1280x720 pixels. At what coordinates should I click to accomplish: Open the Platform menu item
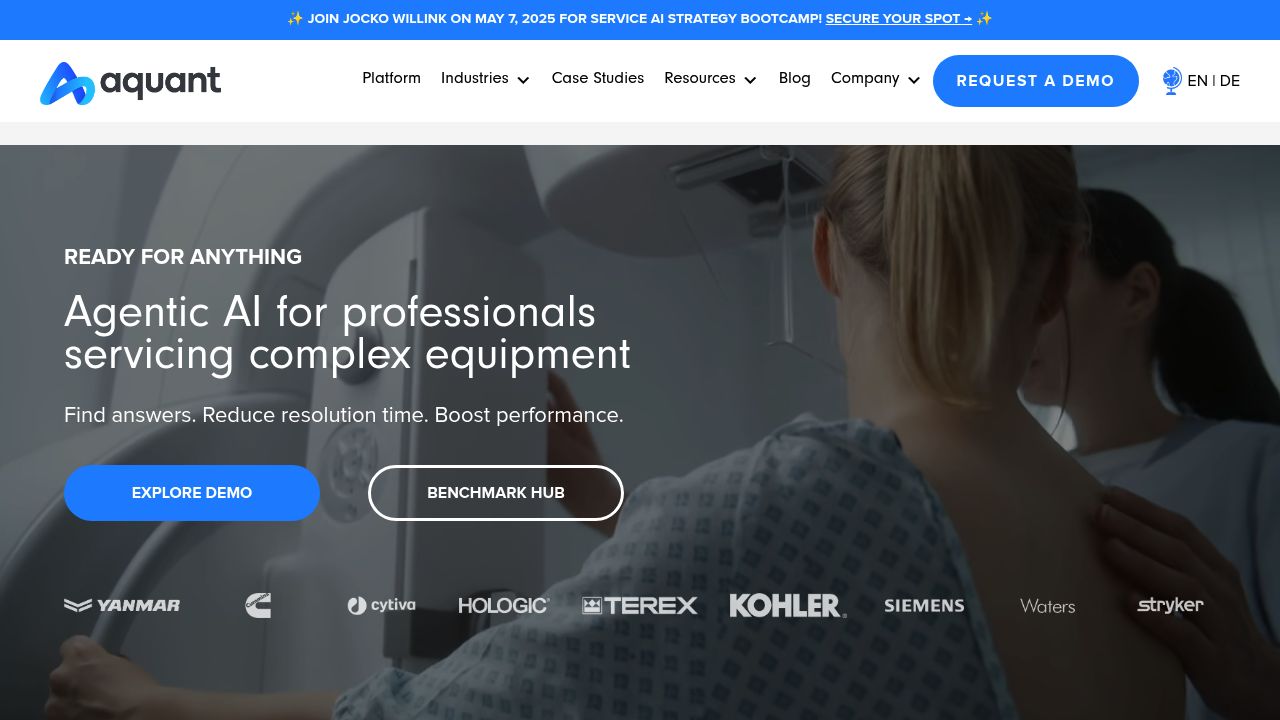391,78
